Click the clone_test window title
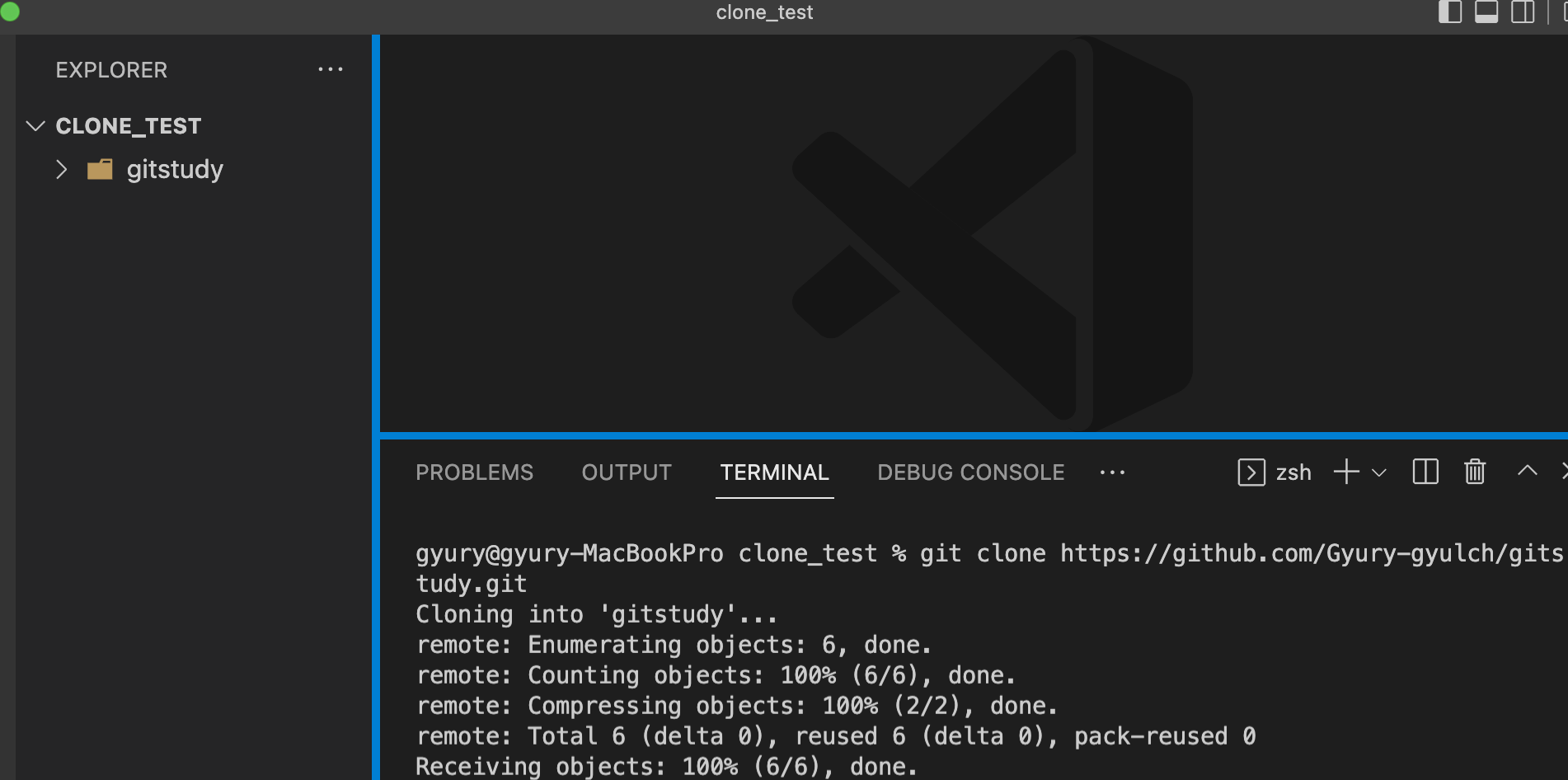 (x=764, y=12)
